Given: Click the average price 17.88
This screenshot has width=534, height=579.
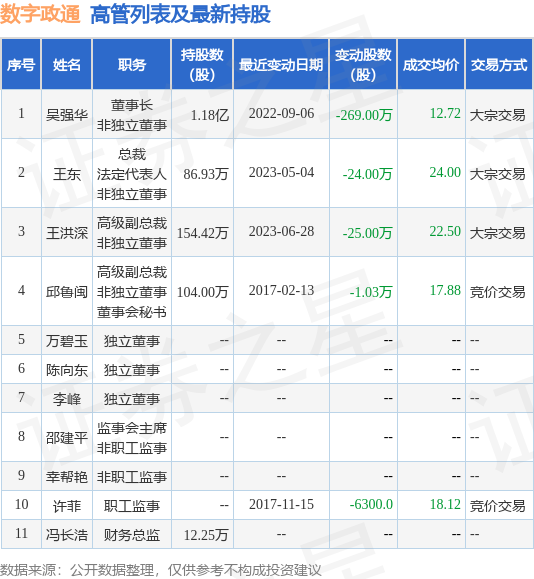Looking at the screenshot, I should pyautogui.click(x=445, y=290).
